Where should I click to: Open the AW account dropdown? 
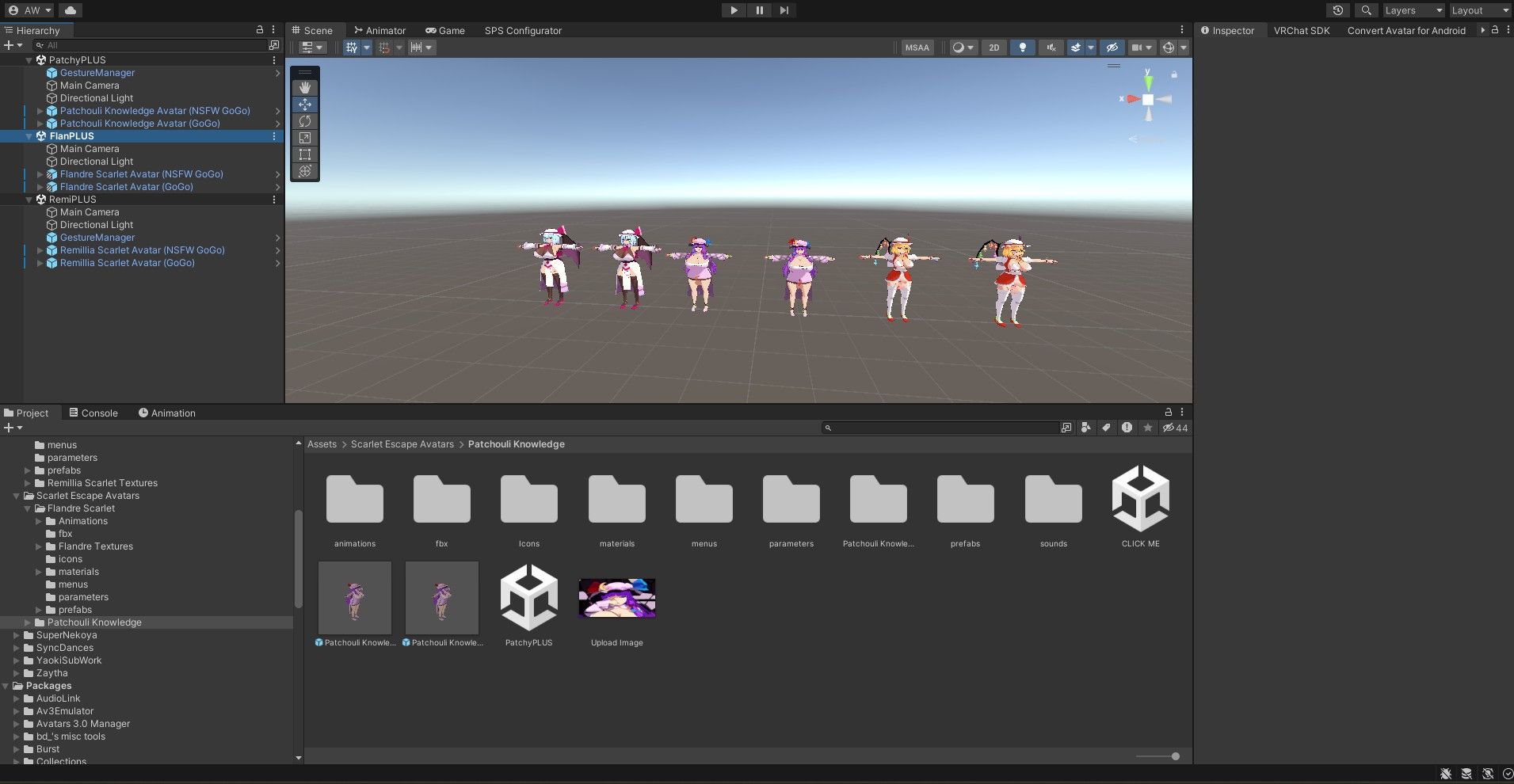pos(30,10)
